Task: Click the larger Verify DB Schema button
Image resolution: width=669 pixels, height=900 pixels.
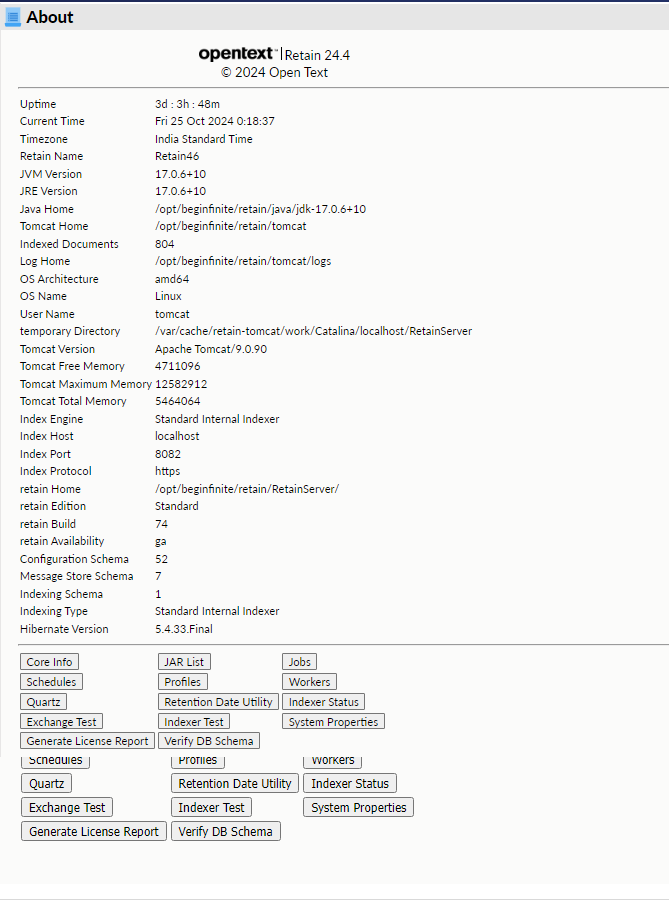Action: click(x=225, y=832)
